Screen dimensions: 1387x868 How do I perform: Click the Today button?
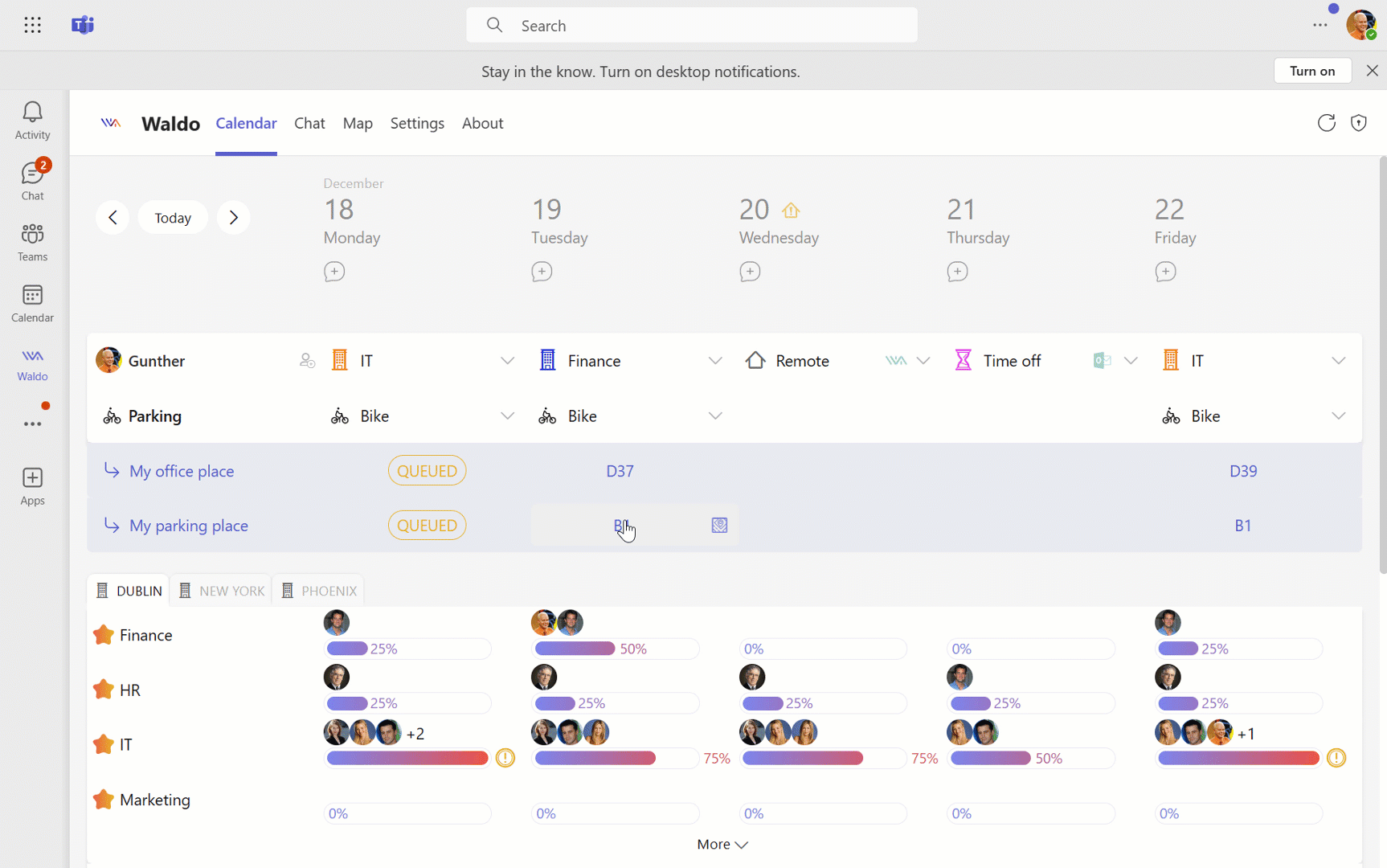coord(173,218)
